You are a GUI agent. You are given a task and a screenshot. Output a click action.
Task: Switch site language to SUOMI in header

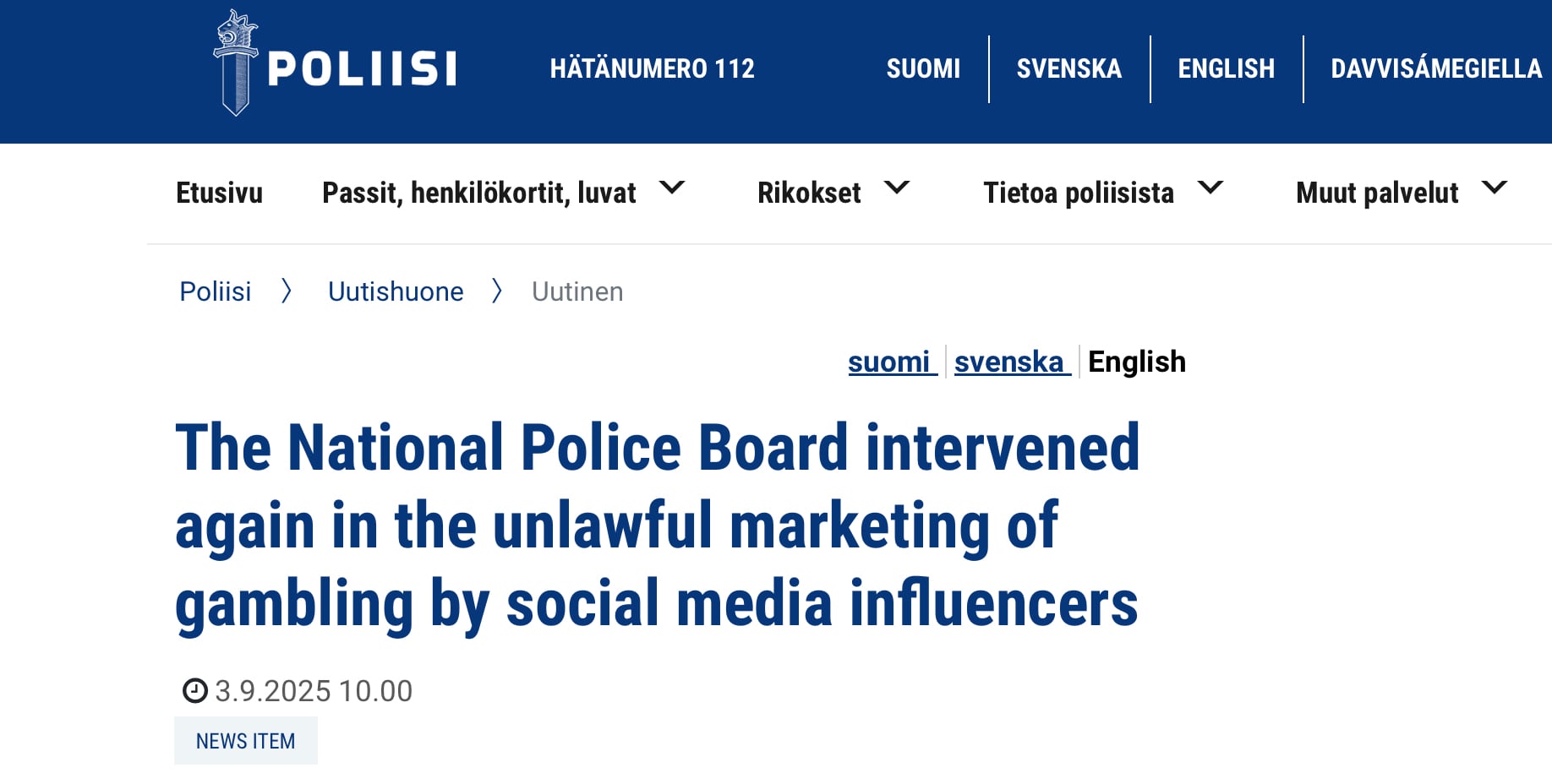[x=923, y=68]
